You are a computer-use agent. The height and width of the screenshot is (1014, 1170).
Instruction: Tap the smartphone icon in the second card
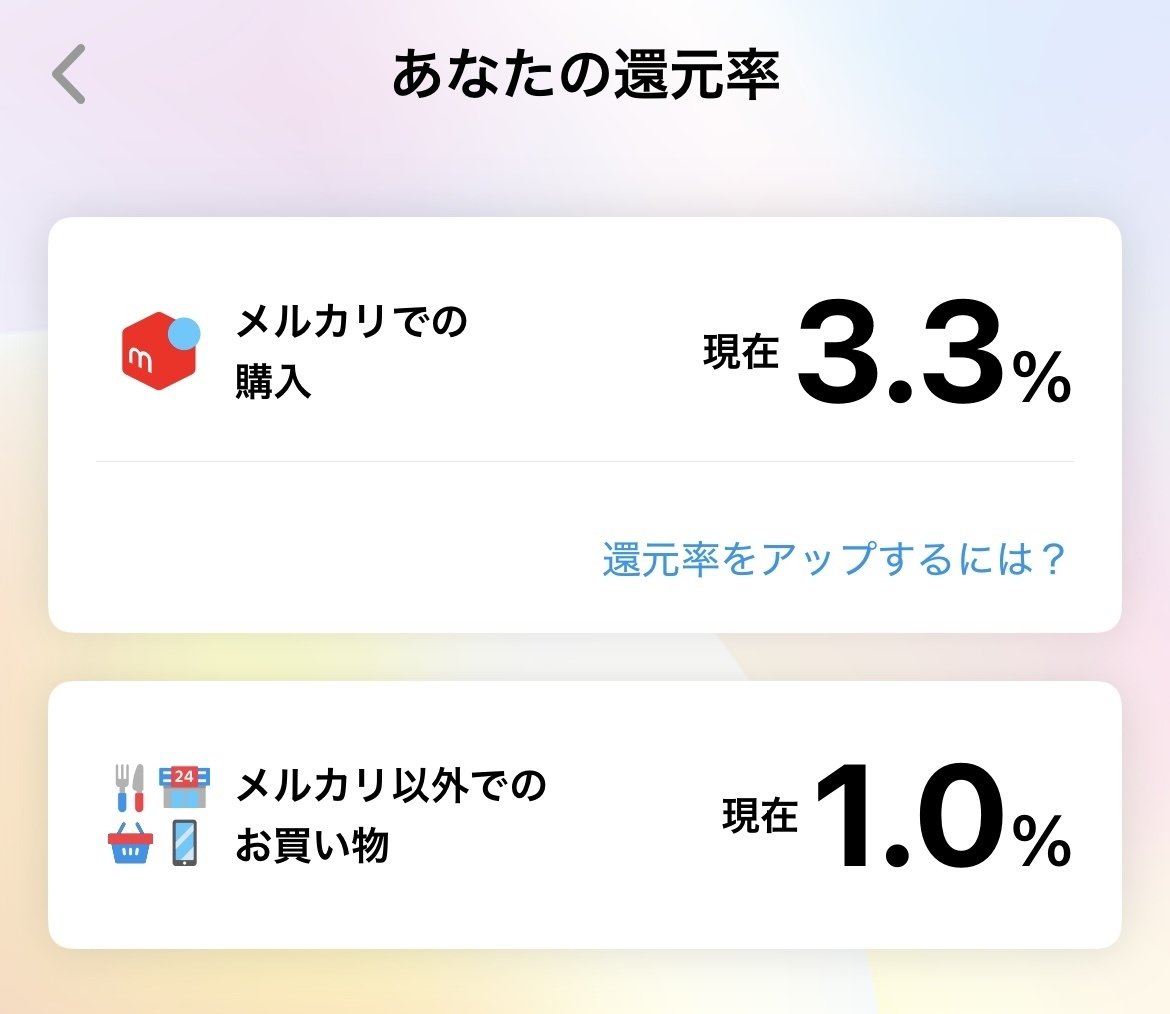pyautogui.click(x=186, y=845)
